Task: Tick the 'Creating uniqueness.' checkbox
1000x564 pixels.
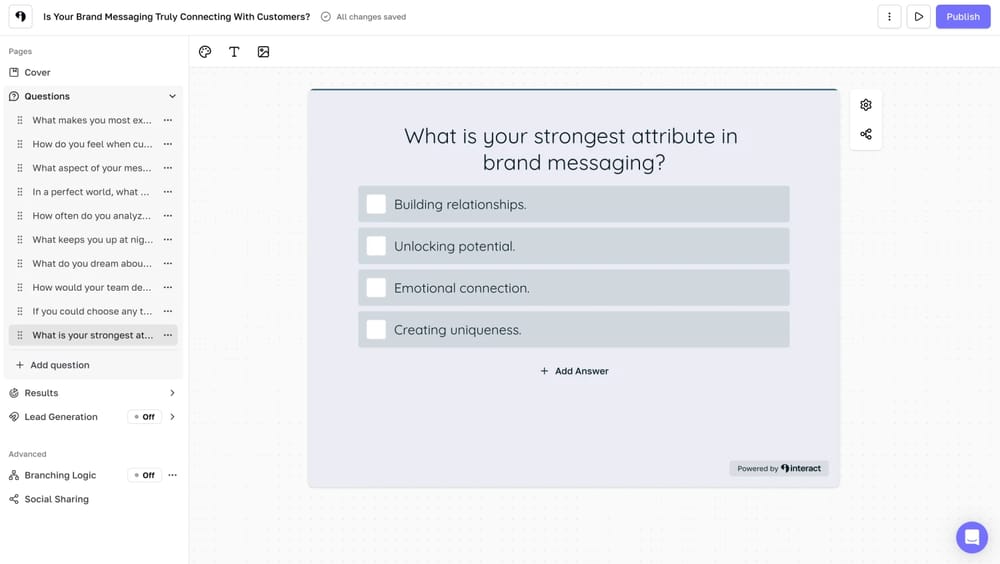Action: (376, 330)
